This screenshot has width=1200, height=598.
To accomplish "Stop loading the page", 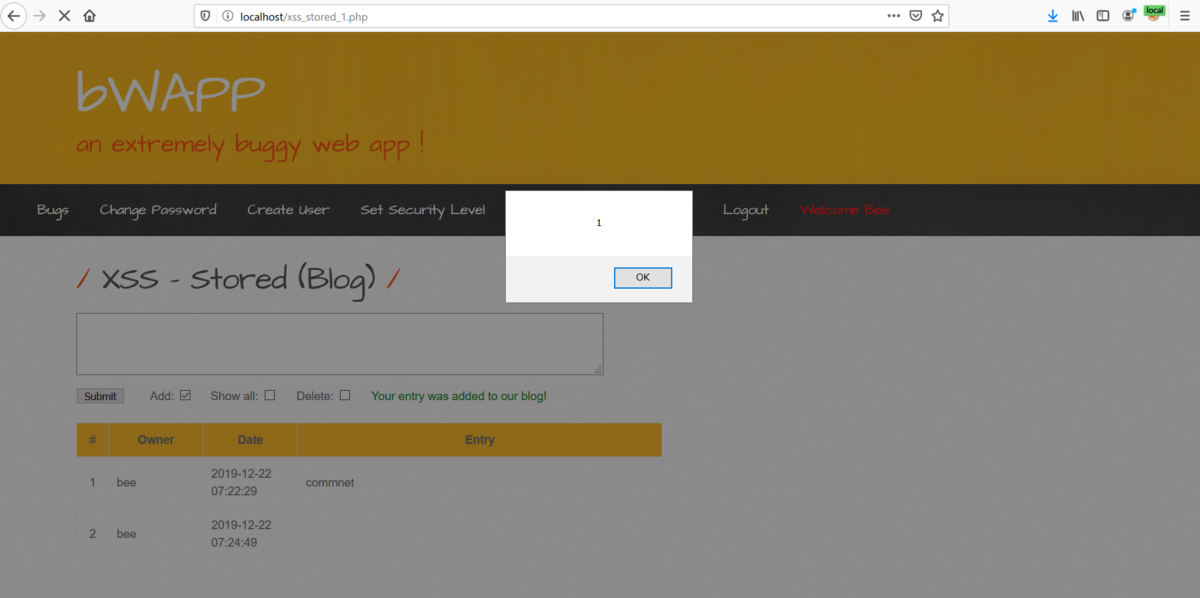I will click(x=64, y=16).
